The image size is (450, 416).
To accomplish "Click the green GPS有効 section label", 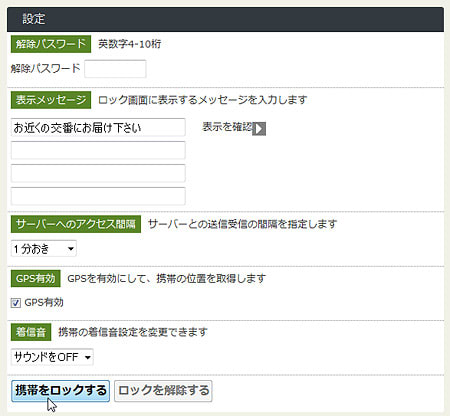I will pos(36,278).
